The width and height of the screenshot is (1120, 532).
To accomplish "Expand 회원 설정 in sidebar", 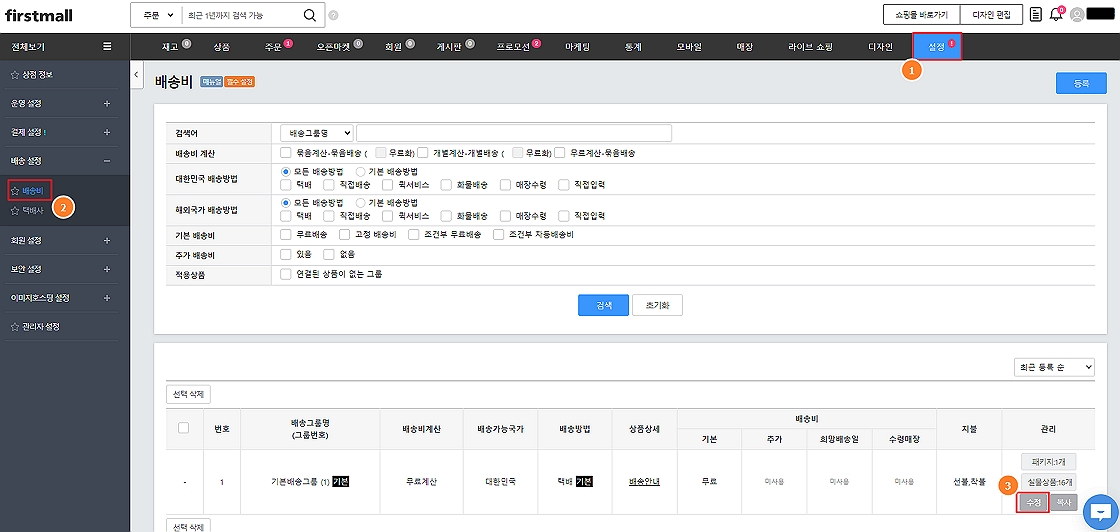I will [x=107, y=240].
